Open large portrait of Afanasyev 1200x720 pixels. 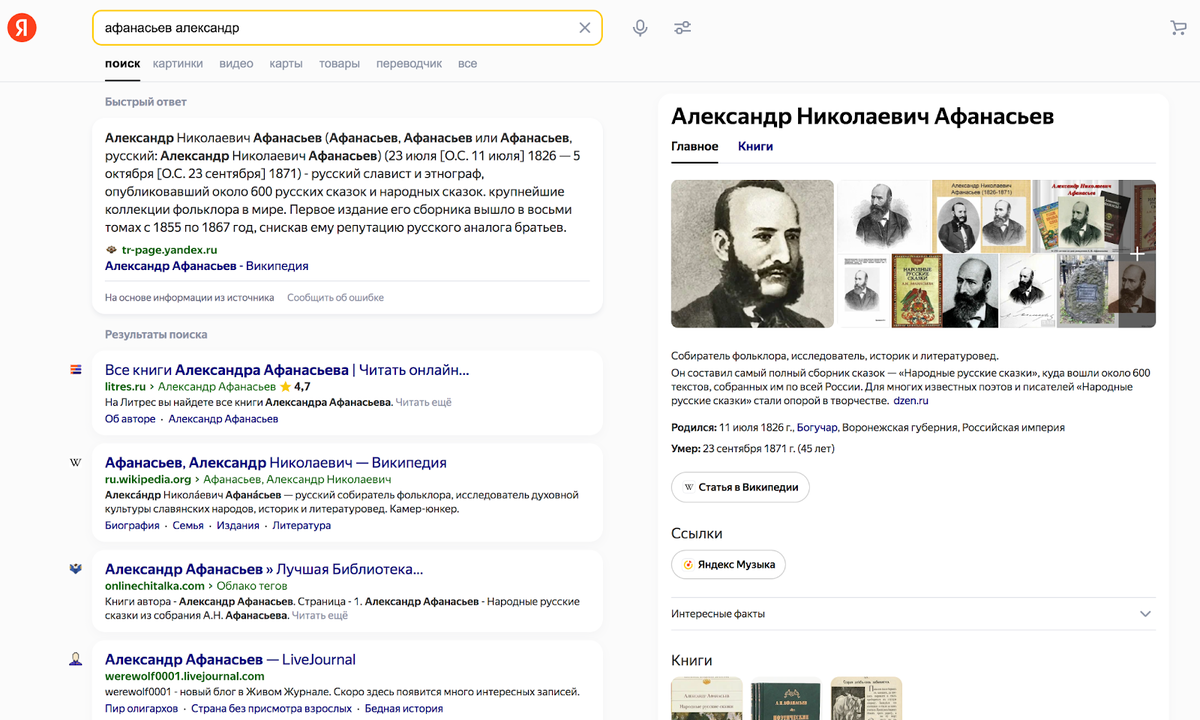point(752,254)
